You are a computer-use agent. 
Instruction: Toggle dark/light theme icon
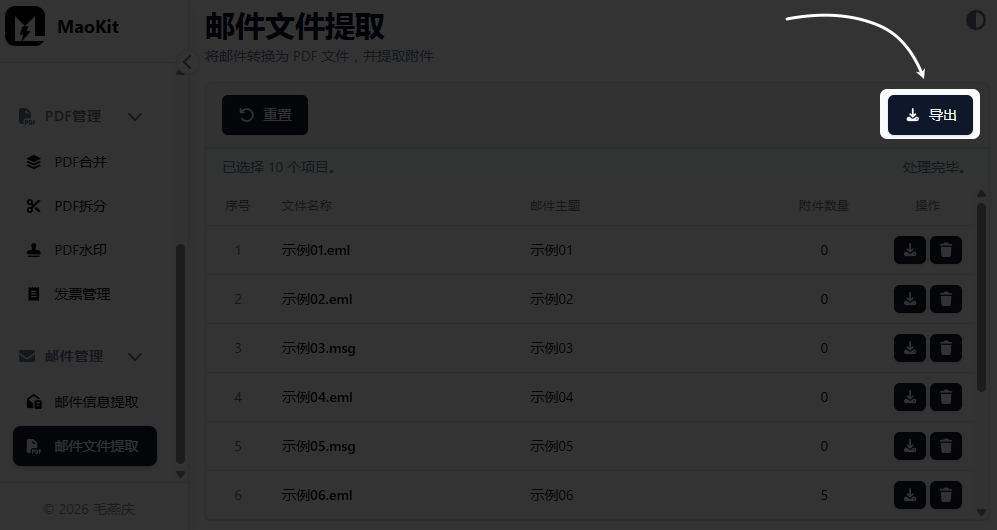click(x=975, y=20)
